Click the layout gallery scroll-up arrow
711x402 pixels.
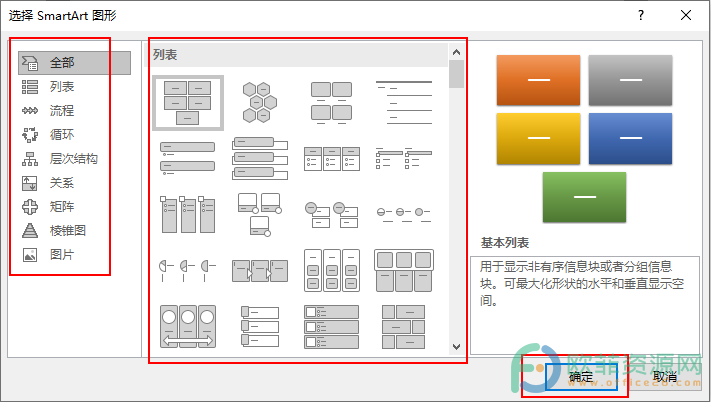(x=457, y=52)
